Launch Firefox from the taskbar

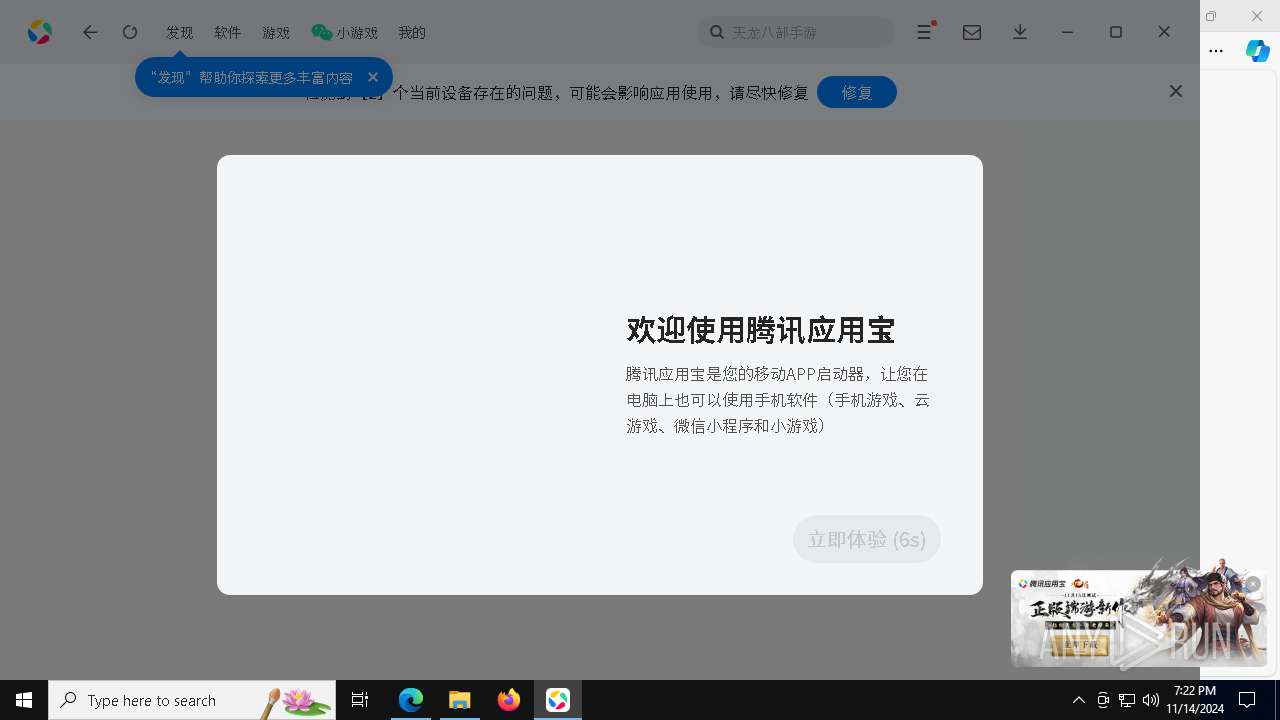click(509, 700)
